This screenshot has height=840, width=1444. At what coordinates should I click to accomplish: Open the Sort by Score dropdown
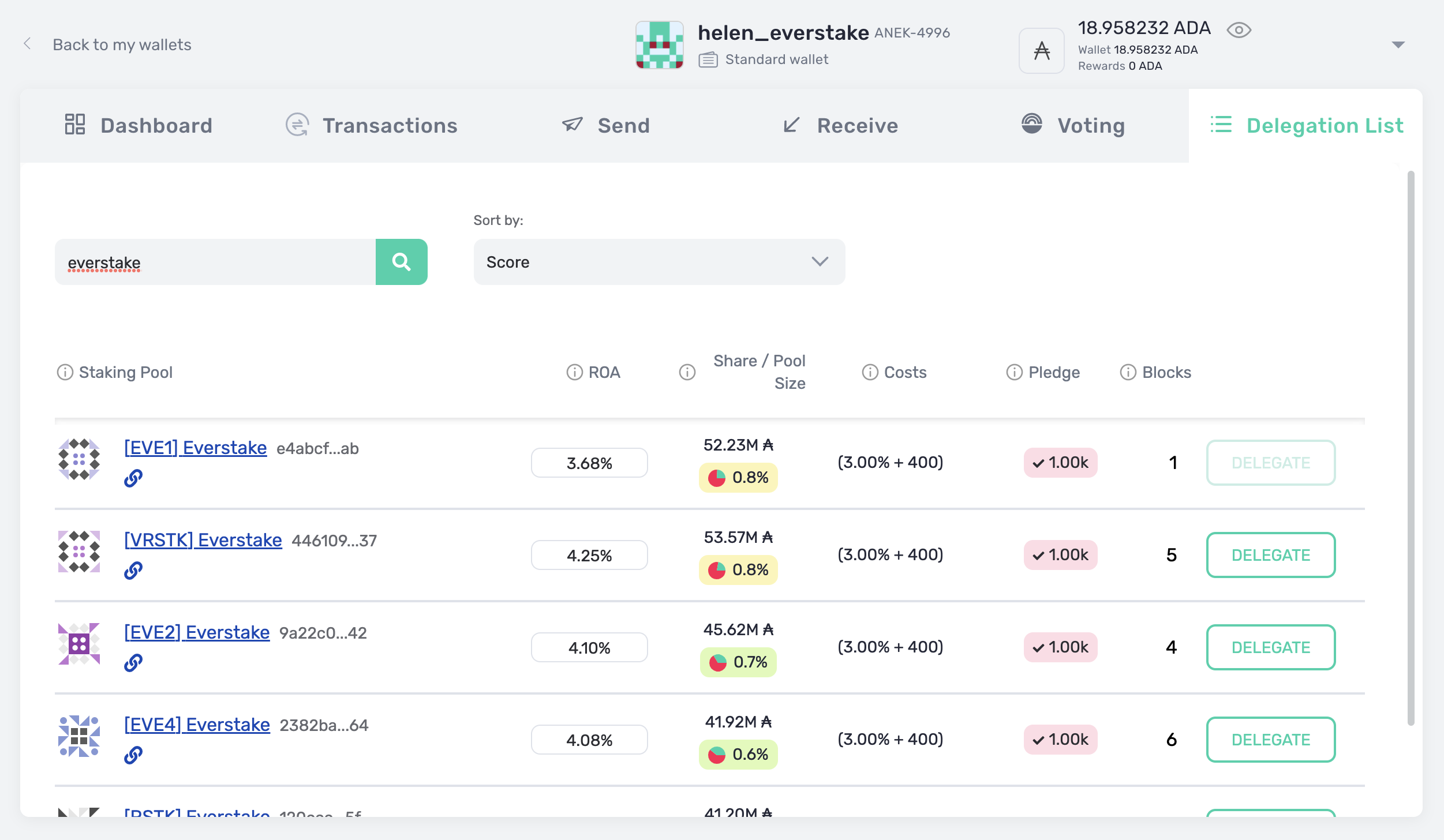pyautogui.click(x=659, y=262)
